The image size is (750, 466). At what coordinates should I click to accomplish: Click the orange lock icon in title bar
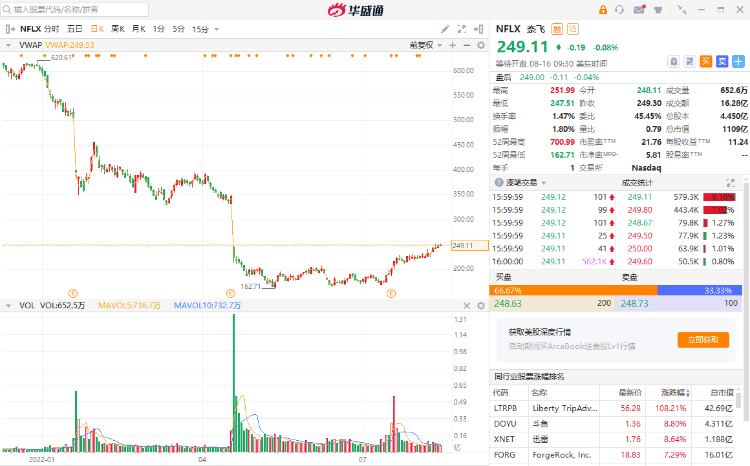(x=603, y=10)
